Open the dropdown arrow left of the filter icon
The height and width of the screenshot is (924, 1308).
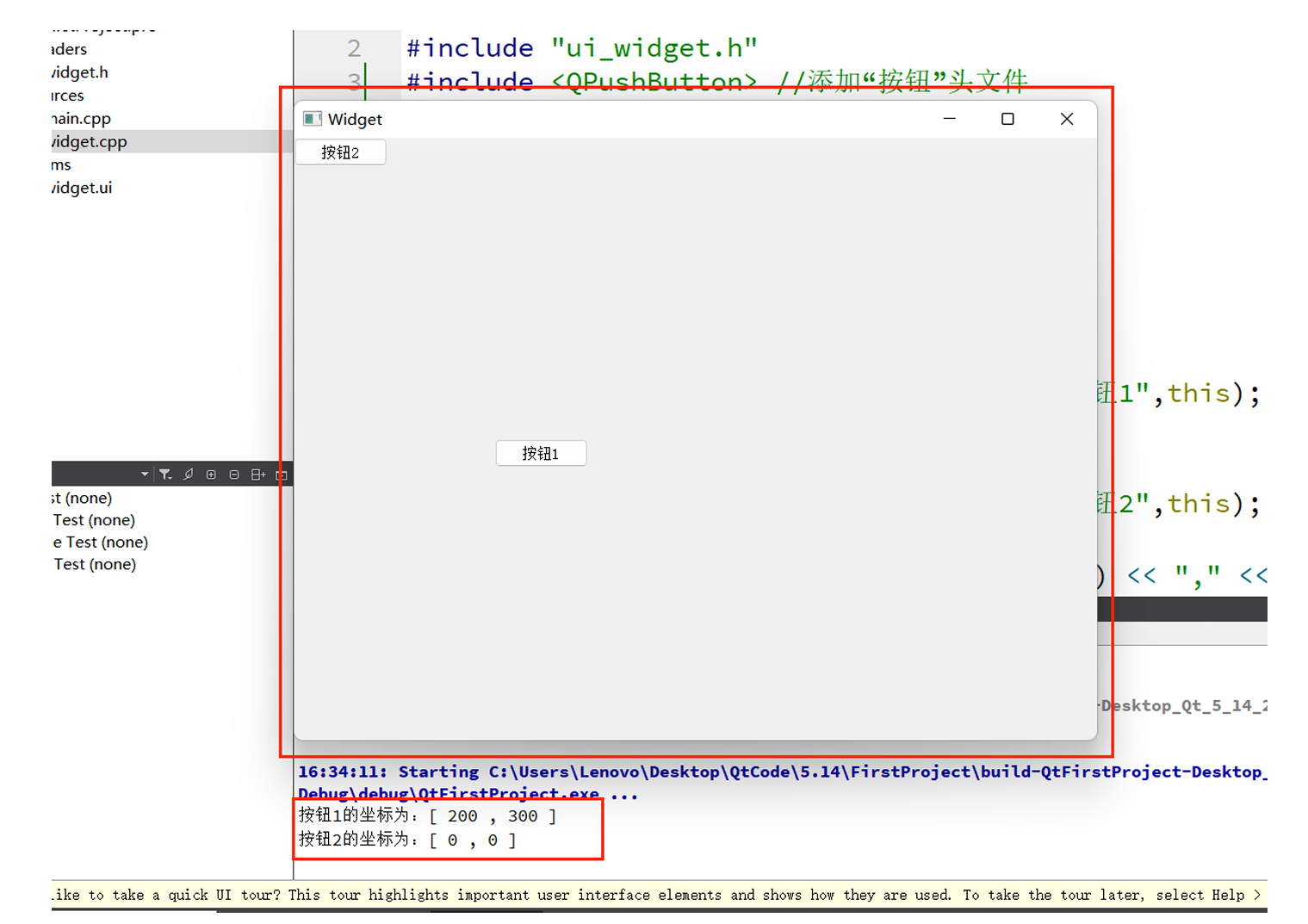[x=144, y=473]
